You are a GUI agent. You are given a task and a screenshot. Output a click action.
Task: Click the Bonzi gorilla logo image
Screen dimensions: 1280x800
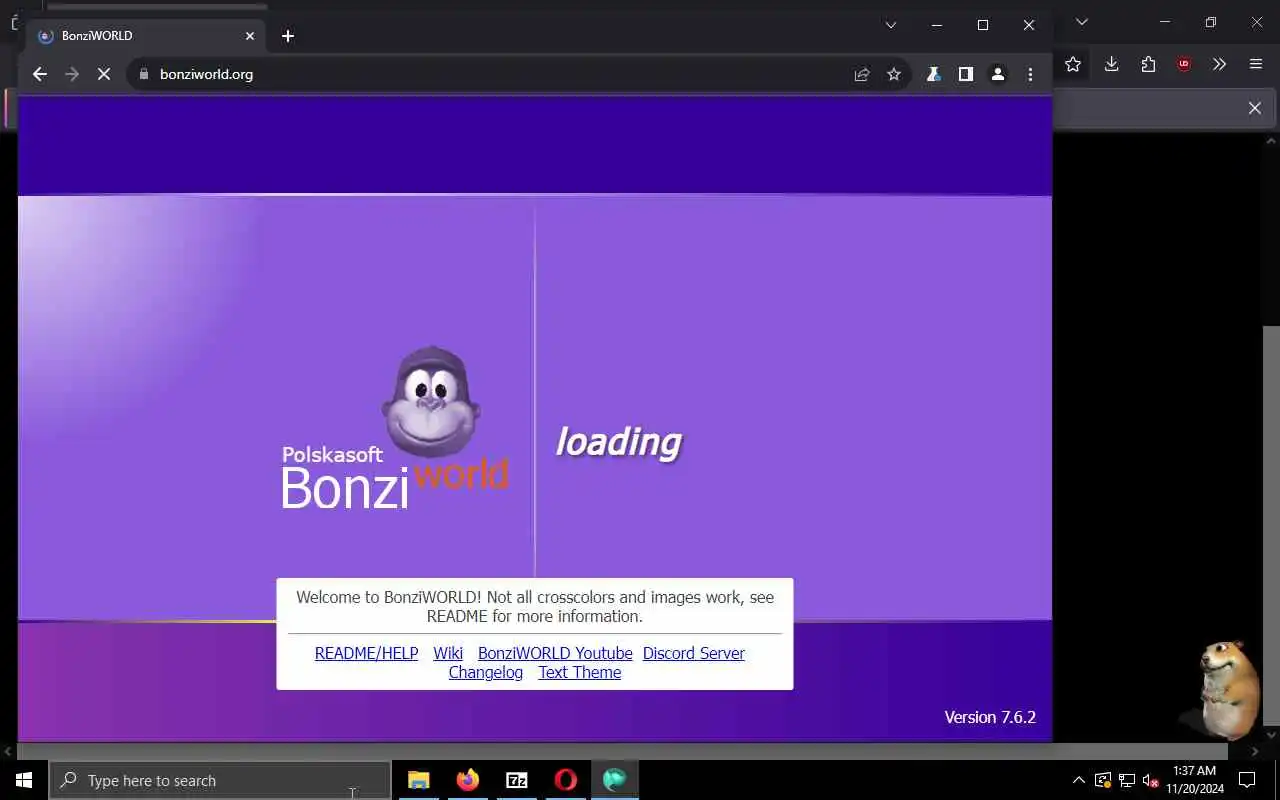tap(431, 402)
